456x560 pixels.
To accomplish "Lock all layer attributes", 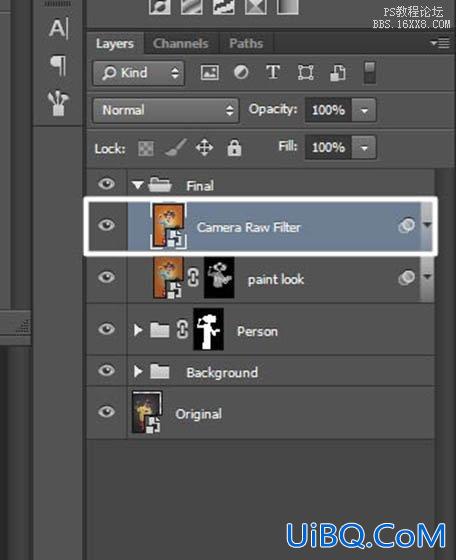I will pyautogui.click(x=234, y=148).
